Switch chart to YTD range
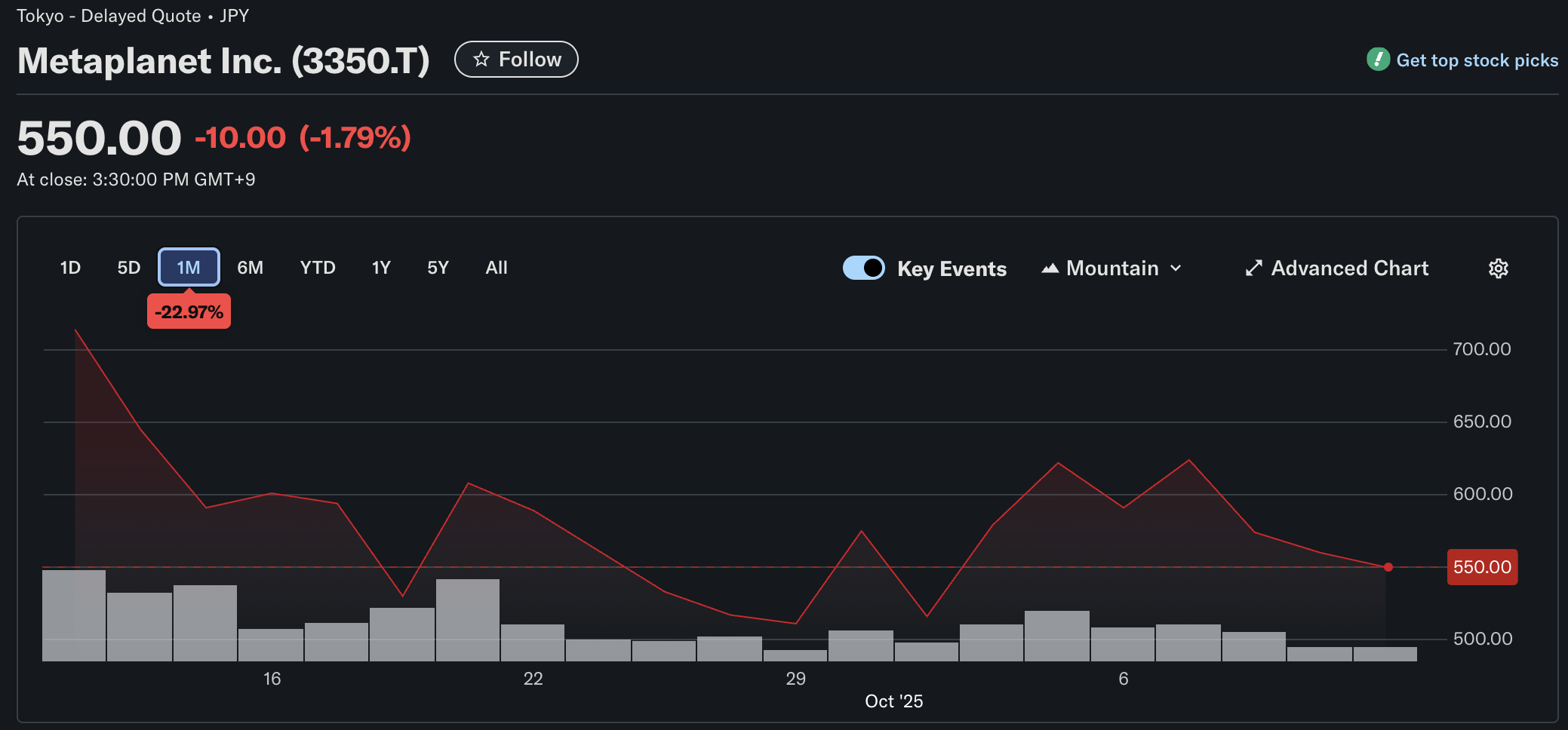The height and width of the screenshot is (730, 1568). coord(318,268)
